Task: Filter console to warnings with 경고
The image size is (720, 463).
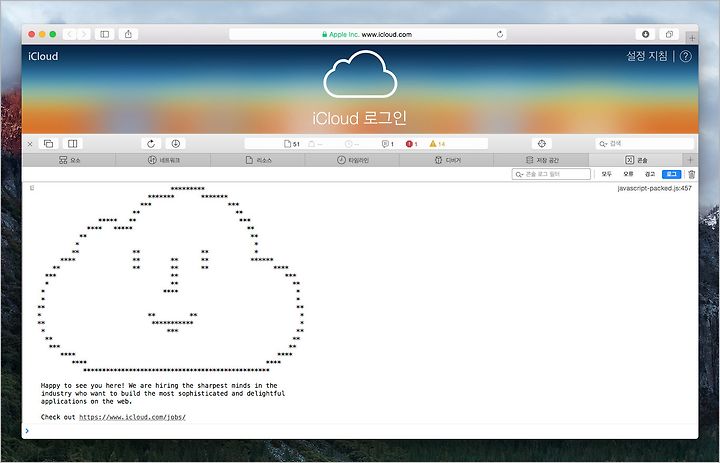Action: click(x=650, y=174)
